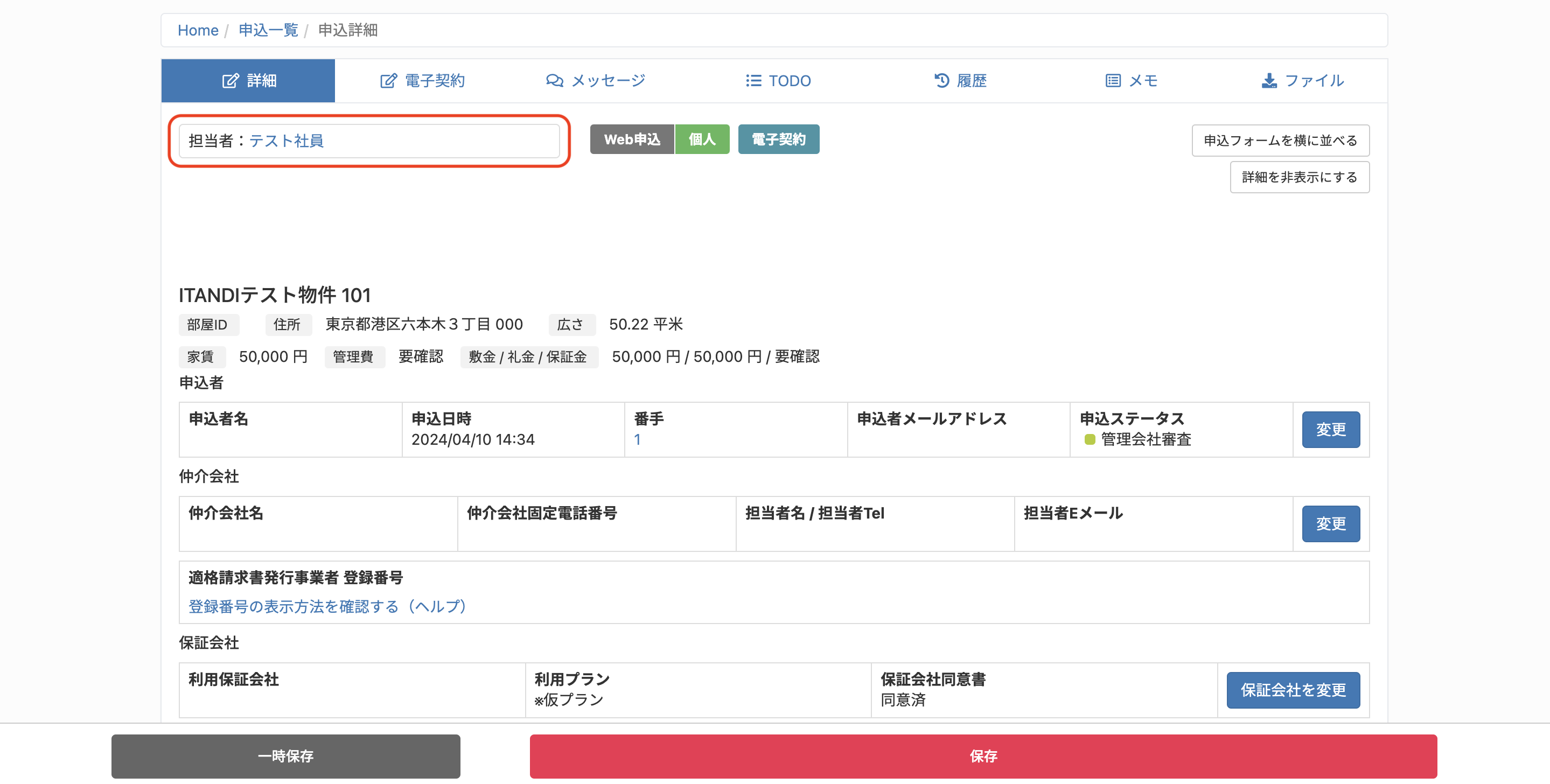Click the 利用保証会社 cell
This screenshot has width=1550, height=784.
(x=353, y=690)
